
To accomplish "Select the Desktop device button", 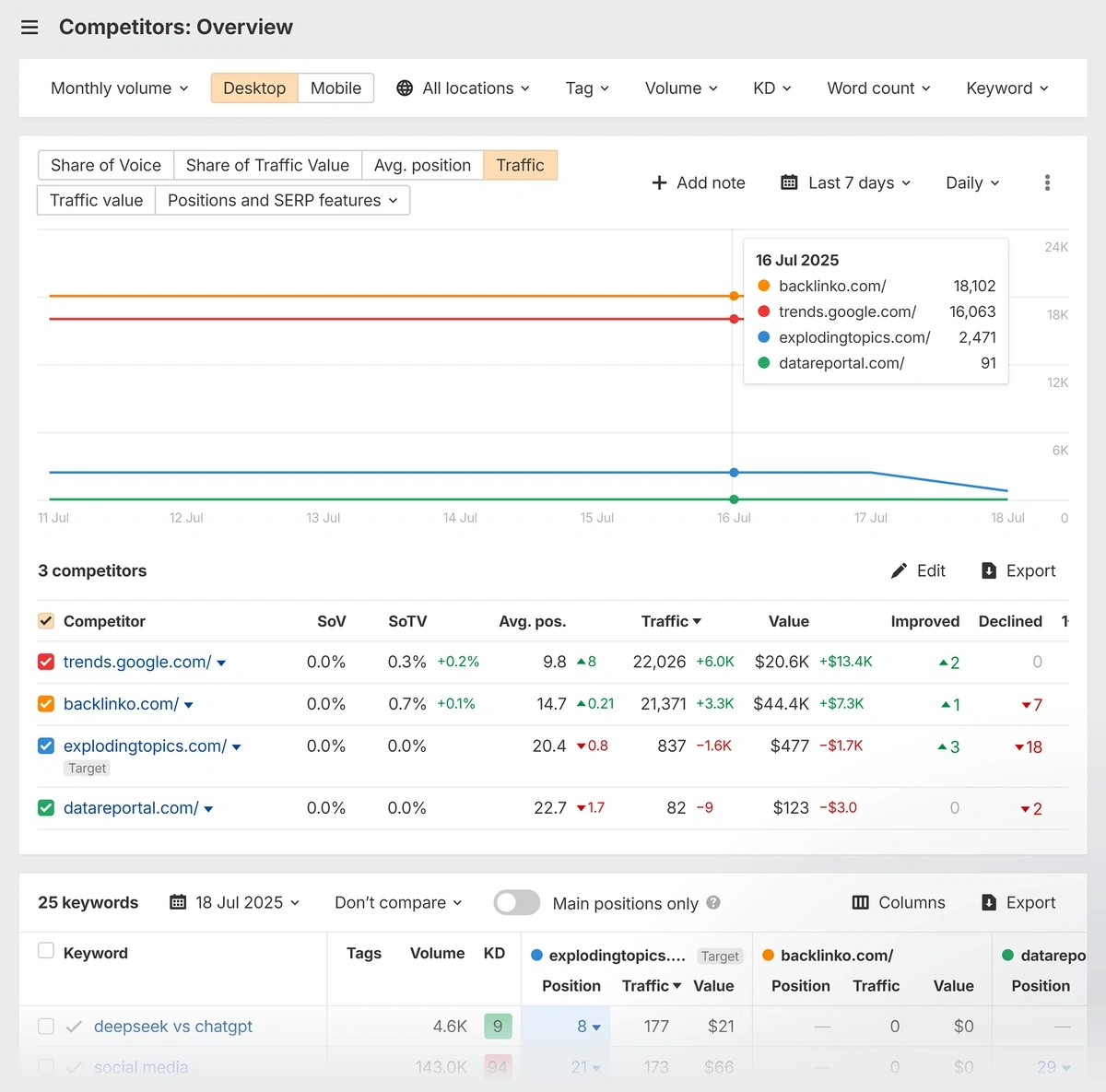I will point(254,88).
